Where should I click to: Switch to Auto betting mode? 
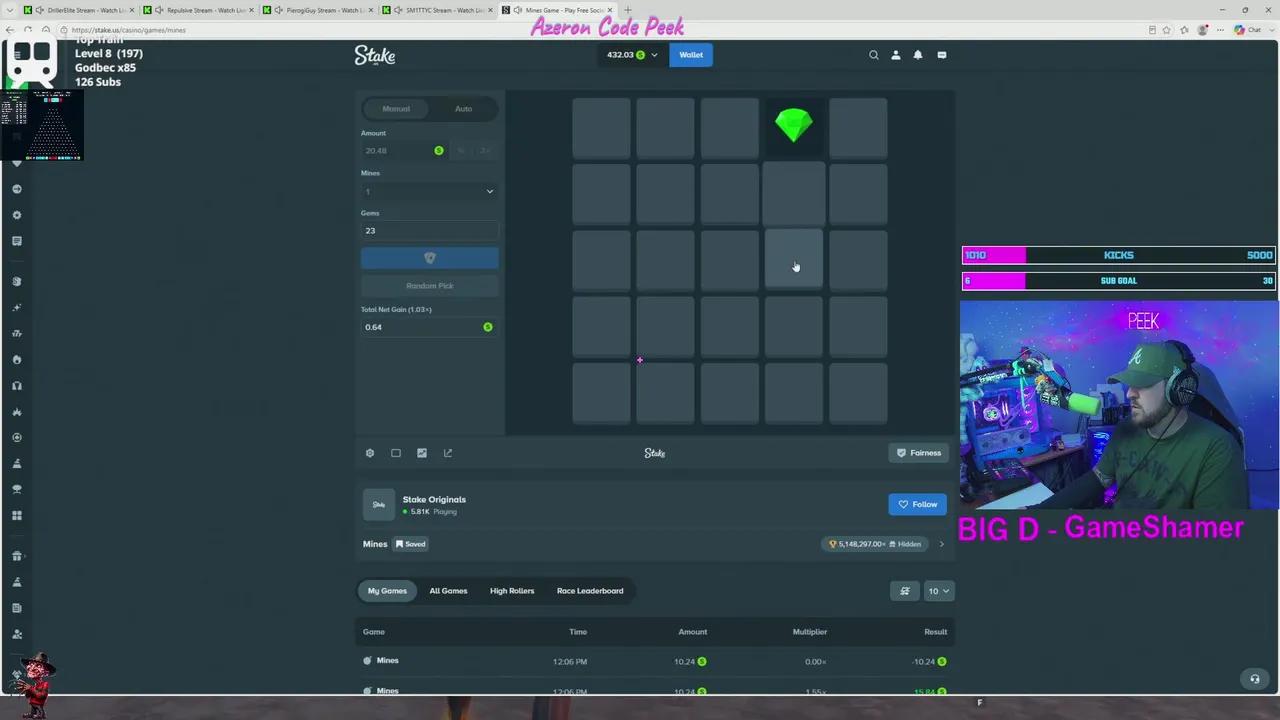(464, 109)
